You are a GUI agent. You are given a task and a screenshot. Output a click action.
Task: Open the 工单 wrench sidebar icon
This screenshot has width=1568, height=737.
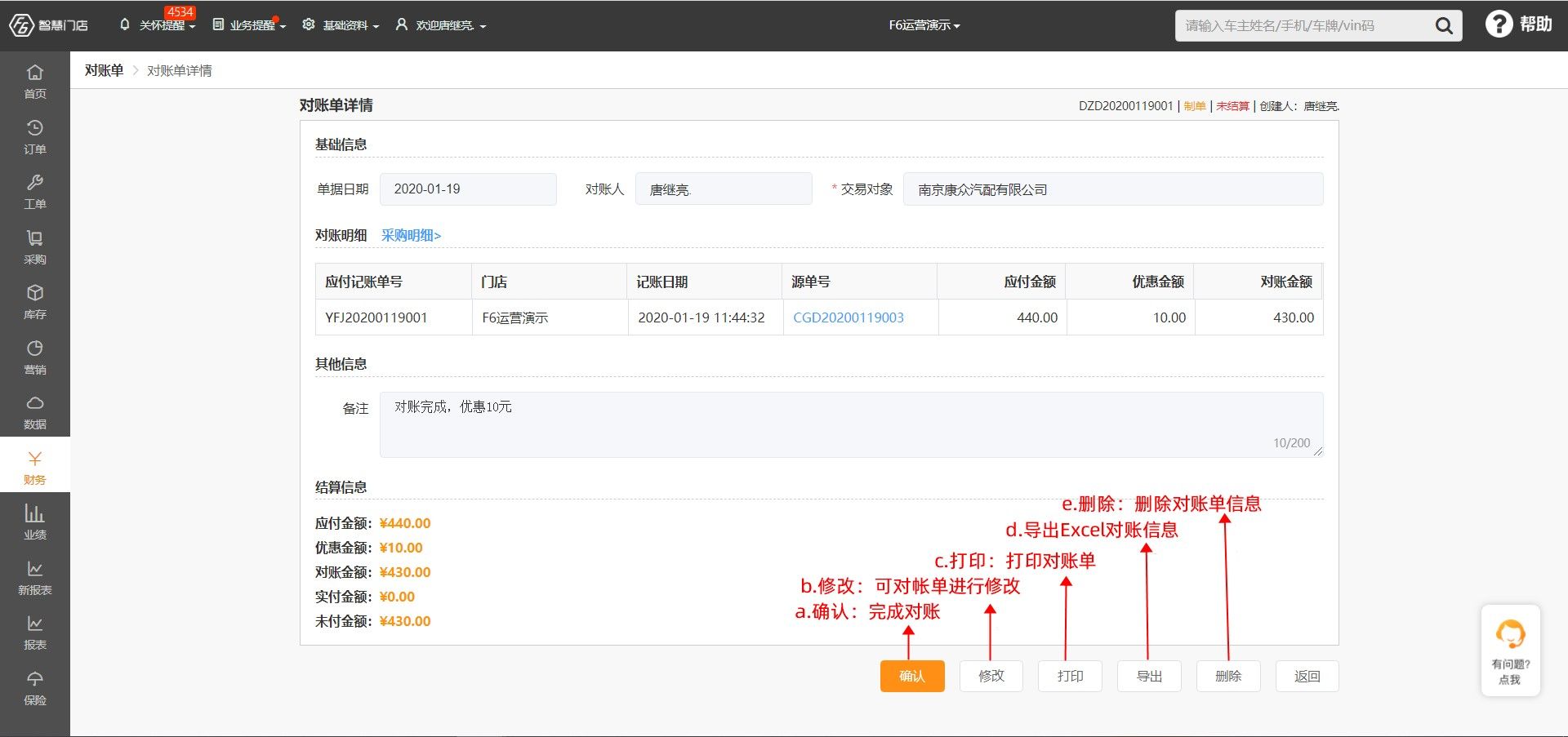35,182
